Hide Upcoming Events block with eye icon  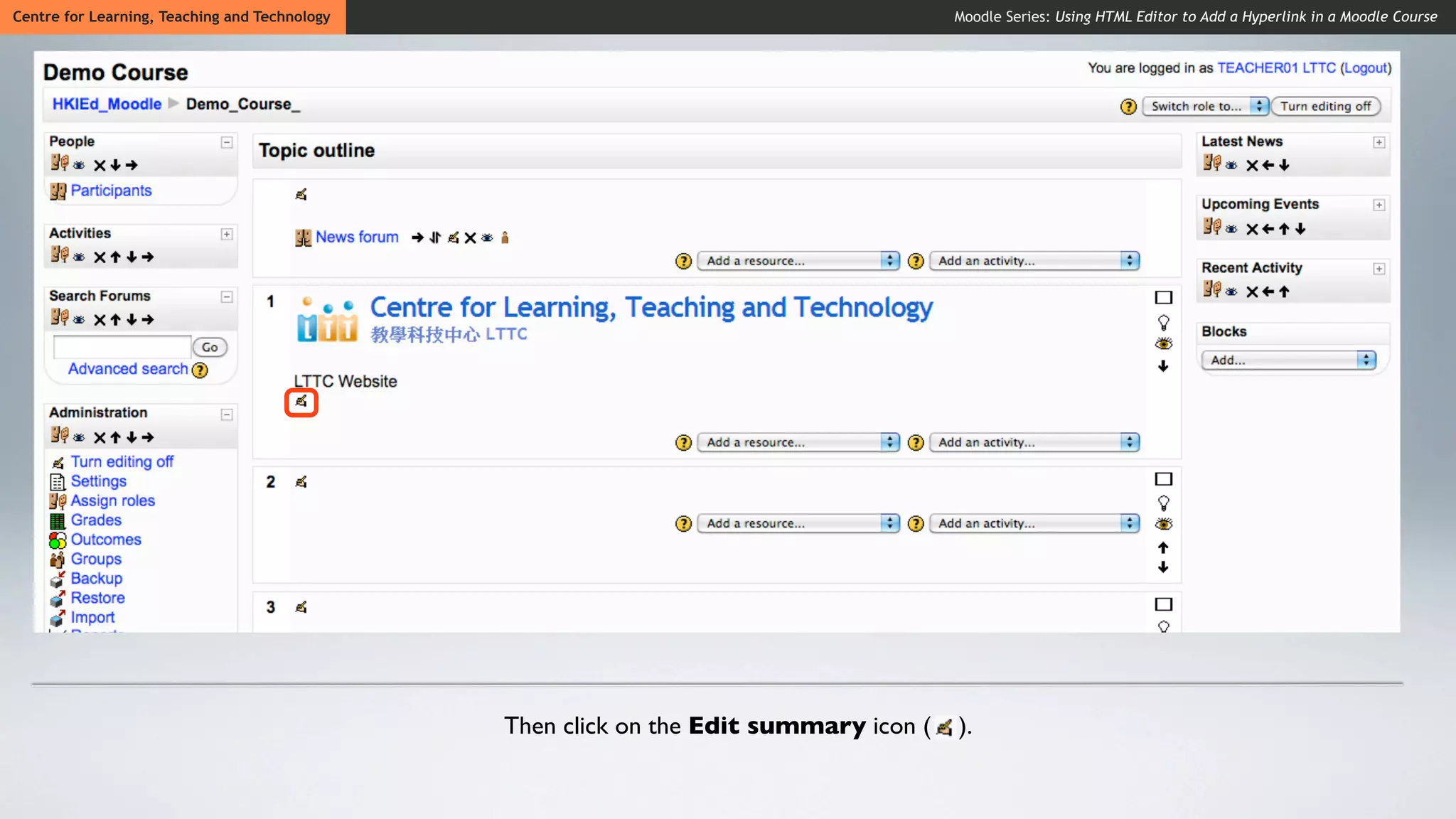1231,229
